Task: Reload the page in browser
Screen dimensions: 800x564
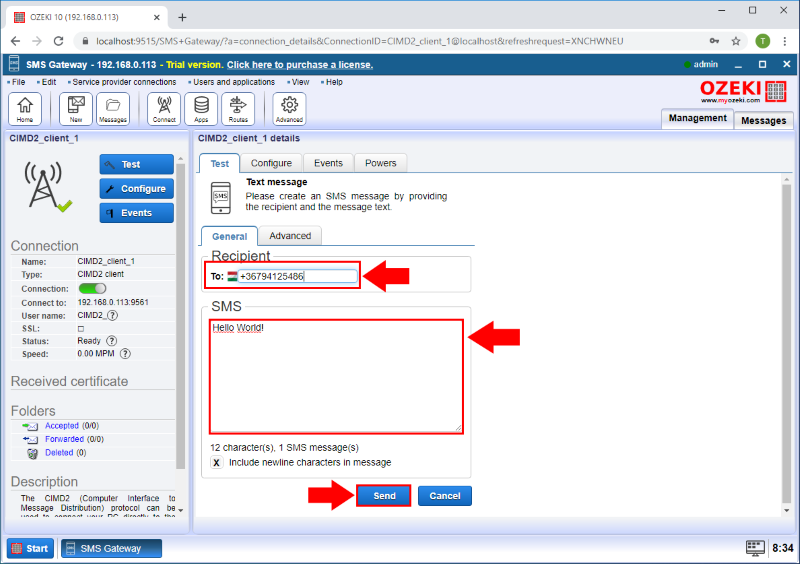Action: tap(59, 41)
